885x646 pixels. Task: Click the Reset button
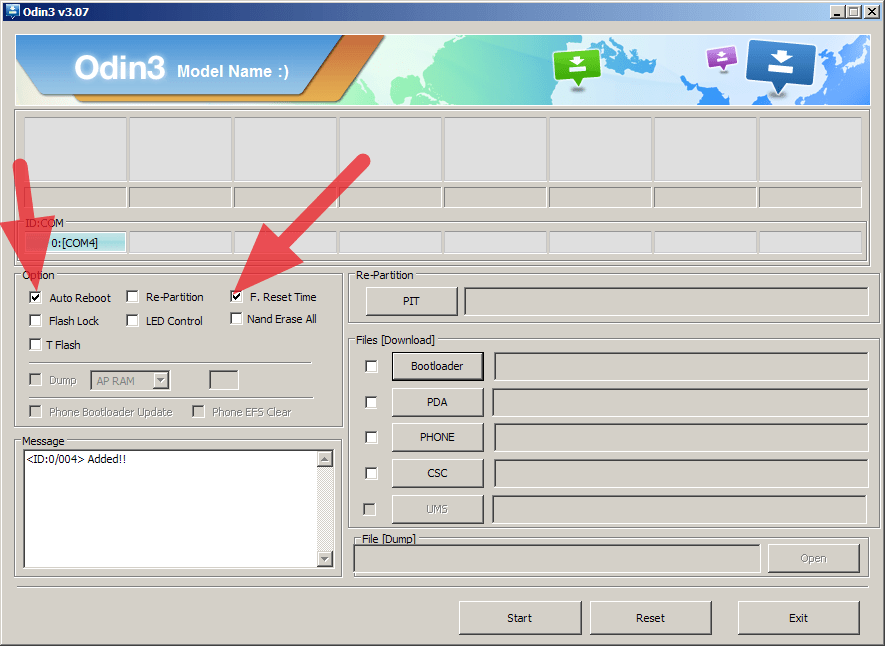pyautogui.click(x=651, y=618)
